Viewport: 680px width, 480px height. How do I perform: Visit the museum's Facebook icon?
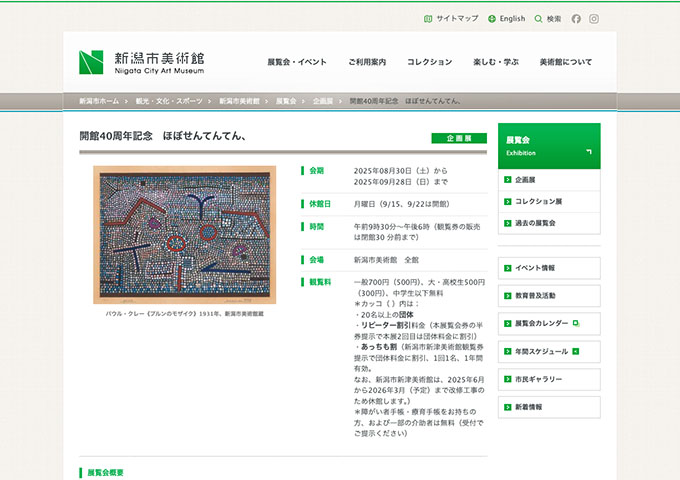pyautogui.click(x=576, y=19)
